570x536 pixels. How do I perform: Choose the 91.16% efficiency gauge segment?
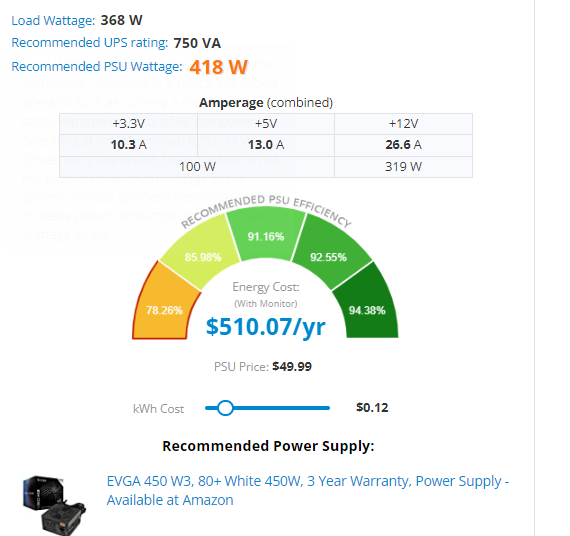click(x=266, y=233)
